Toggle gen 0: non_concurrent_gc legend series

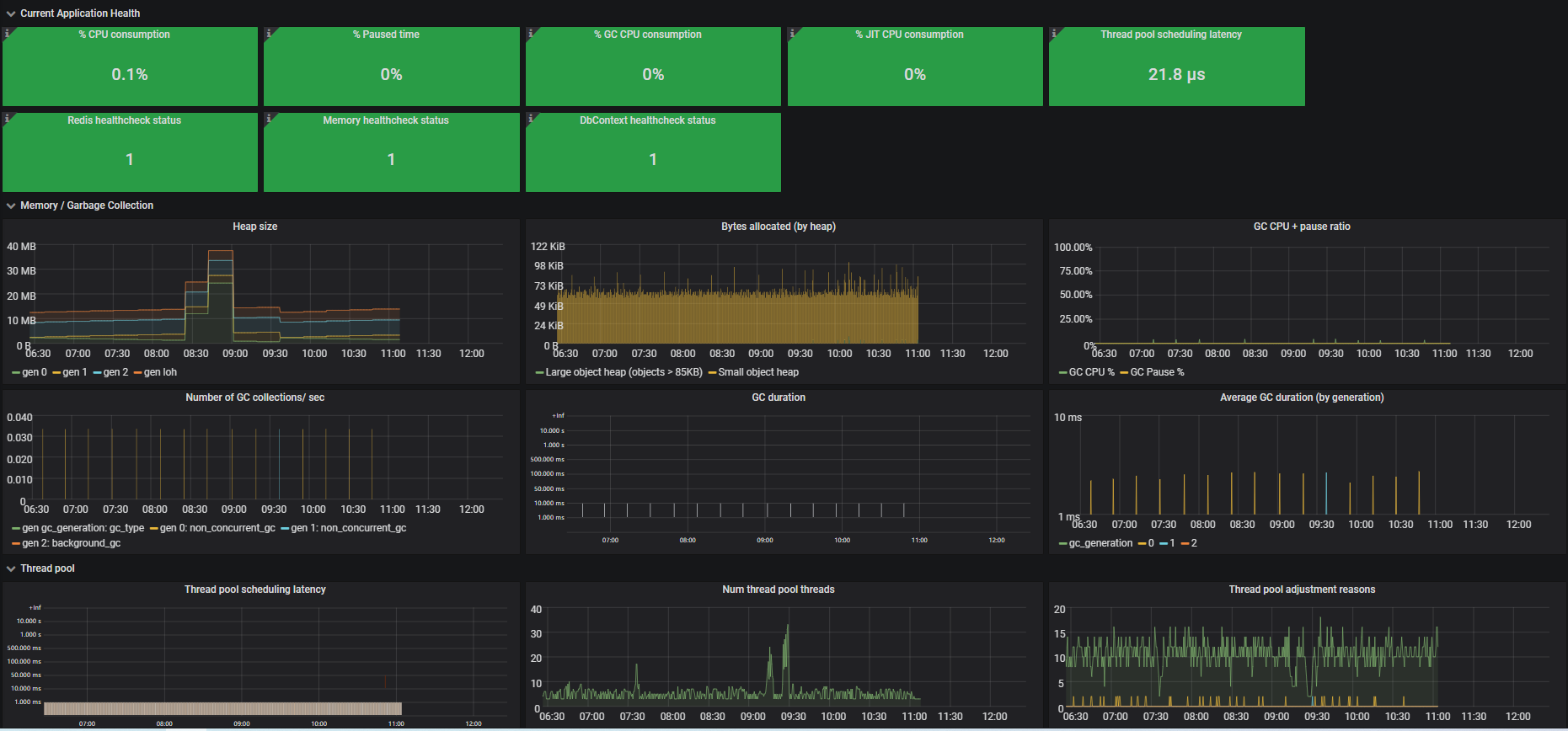point(217,528)
